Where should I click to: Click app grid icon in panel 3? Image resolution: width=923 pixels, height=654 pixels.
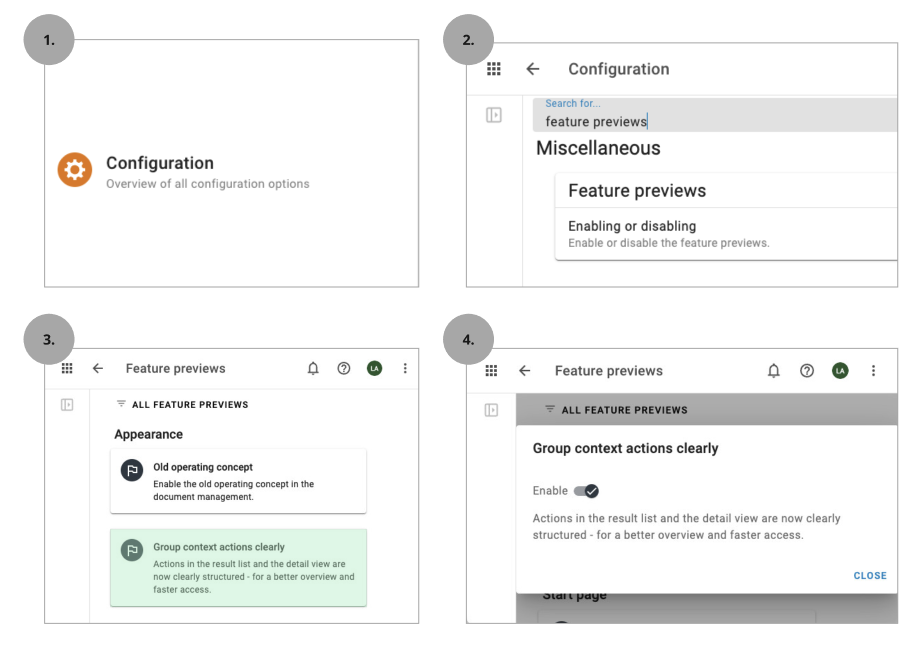pyautogui.click(x=67, y=369)
